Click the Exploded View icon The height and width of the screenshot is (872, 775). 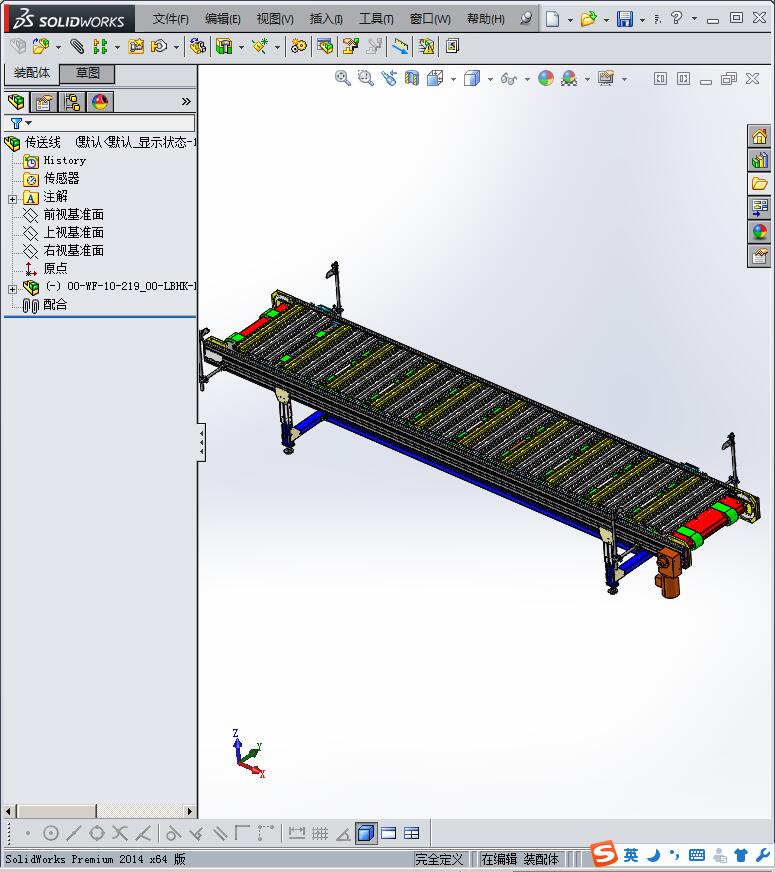(350, 46)
